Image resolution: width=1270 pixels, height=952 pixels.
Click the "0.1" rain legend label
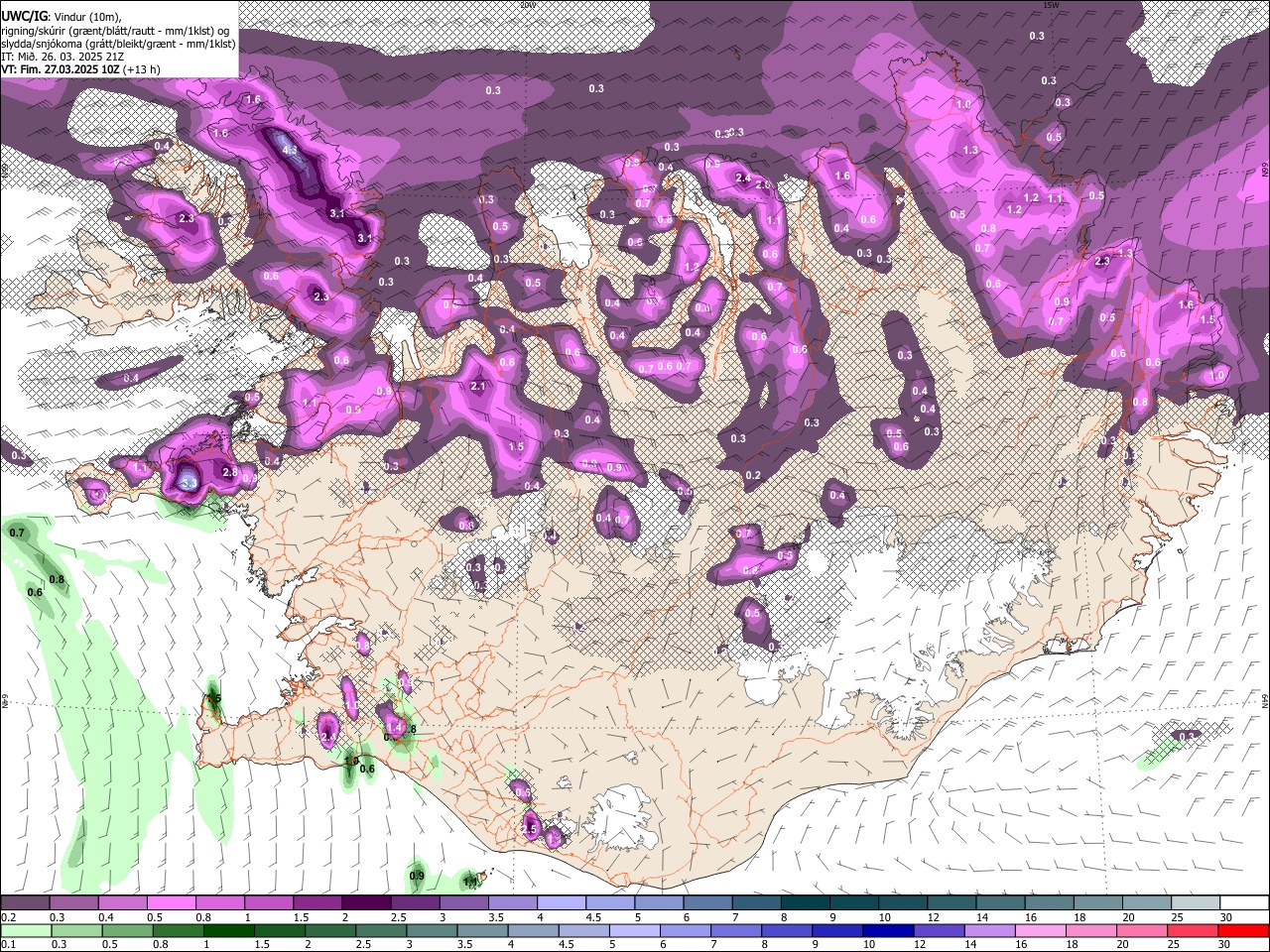[8, 944]
